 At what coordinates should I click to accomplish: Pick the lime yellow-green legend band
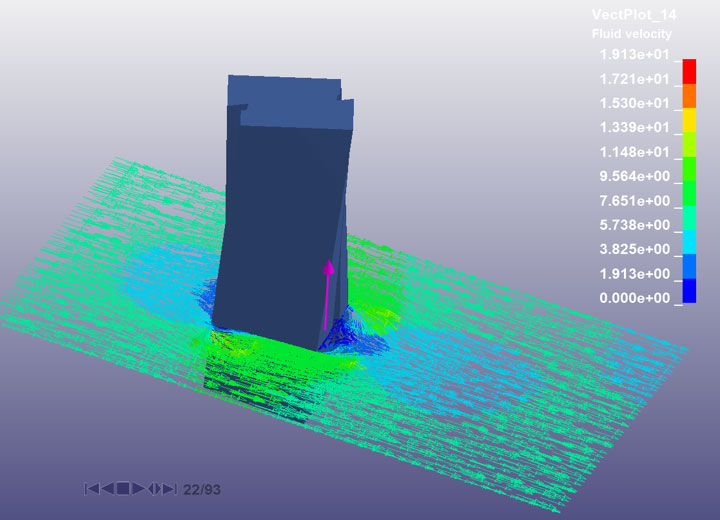pyautogui.click(x=689, y=144)
